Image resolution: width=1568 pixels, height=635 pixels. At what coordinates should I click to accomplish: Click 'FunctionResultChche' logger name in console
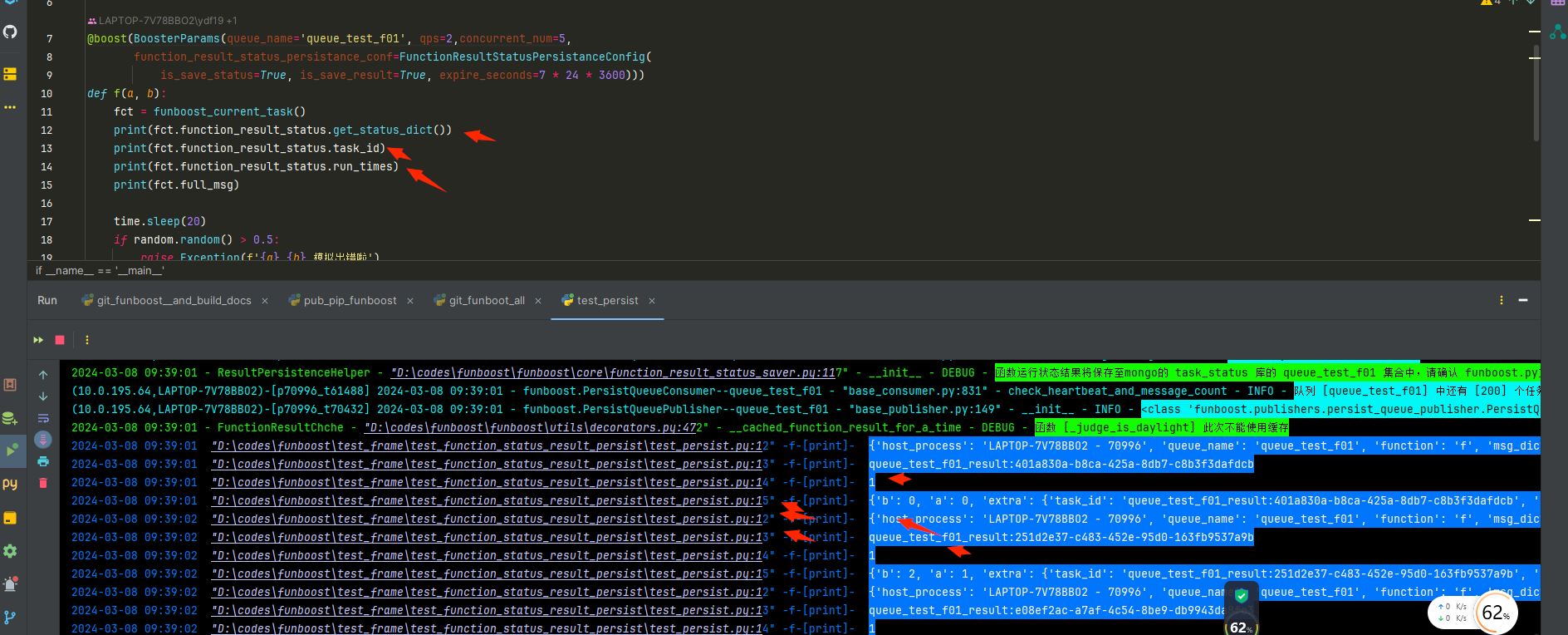[x=281, y=428]
